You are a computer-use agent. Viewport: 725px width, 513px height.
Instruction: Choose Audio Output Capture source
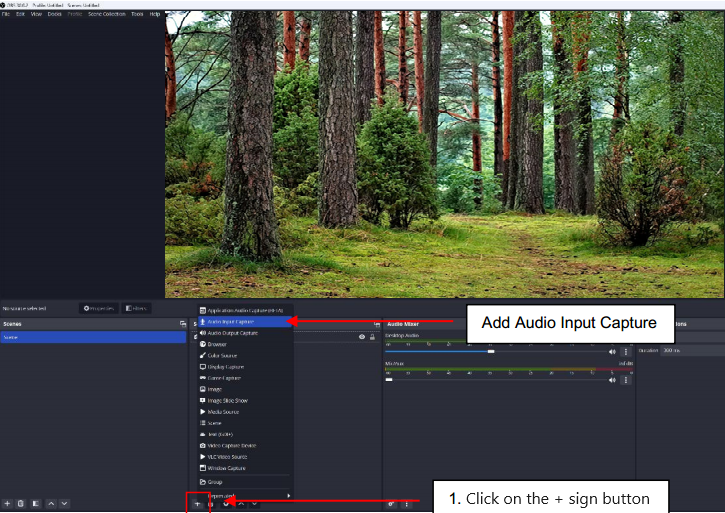tap(245, 333)
